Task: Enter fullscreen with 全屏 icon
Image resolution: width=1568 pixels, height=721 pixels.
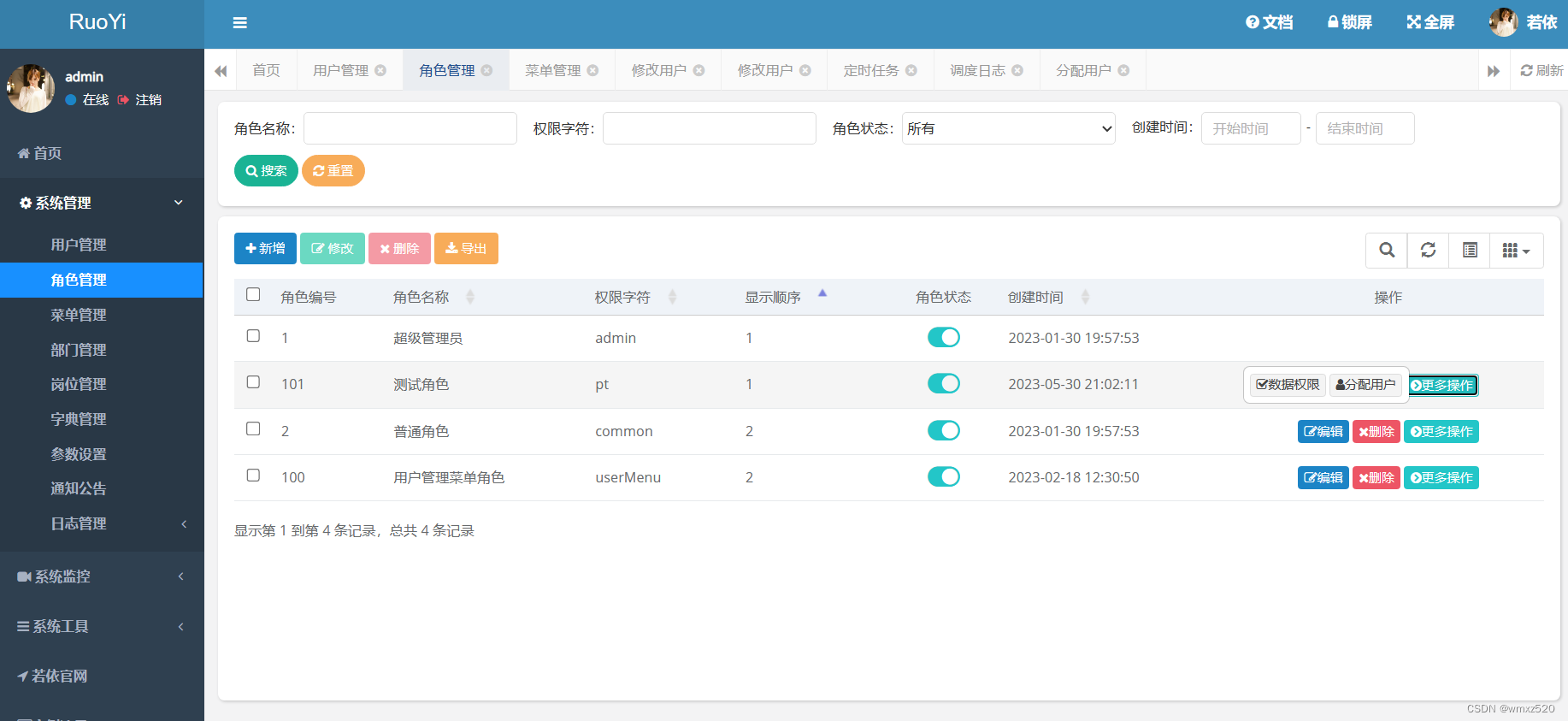Action: (x=1430, y=22)
